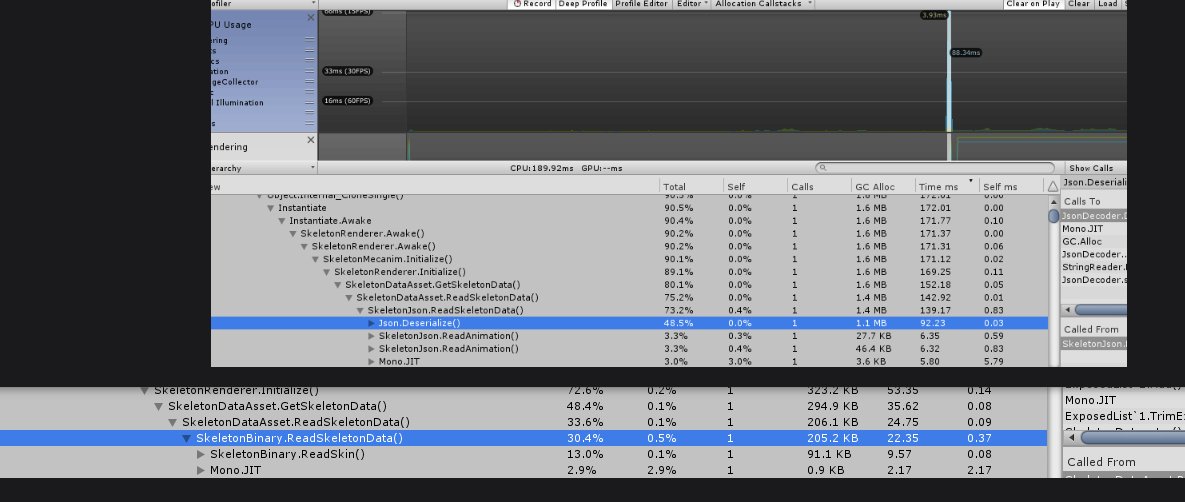Viewport: 1185px width, 502px height.
Task: Click the Record button in profiler toolbar
Action: pos(532,4)
